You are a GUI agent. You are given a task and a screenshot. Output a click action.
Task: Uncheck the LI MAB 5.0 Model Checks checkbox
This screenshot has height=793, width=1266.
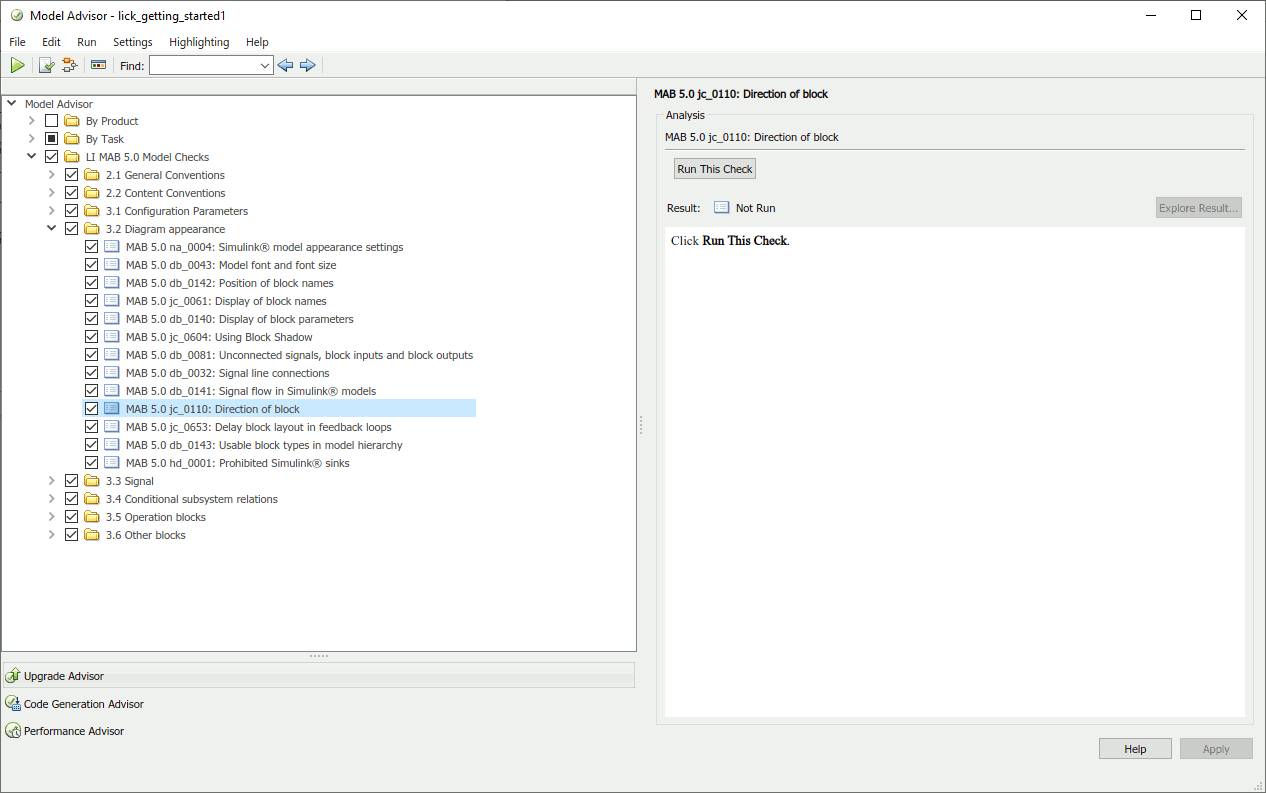(52, 157)
